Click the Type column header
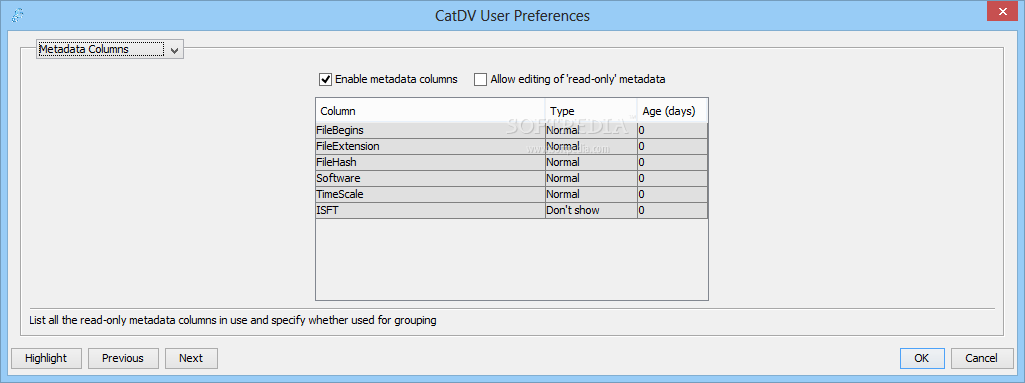 [x=591, y=111]
